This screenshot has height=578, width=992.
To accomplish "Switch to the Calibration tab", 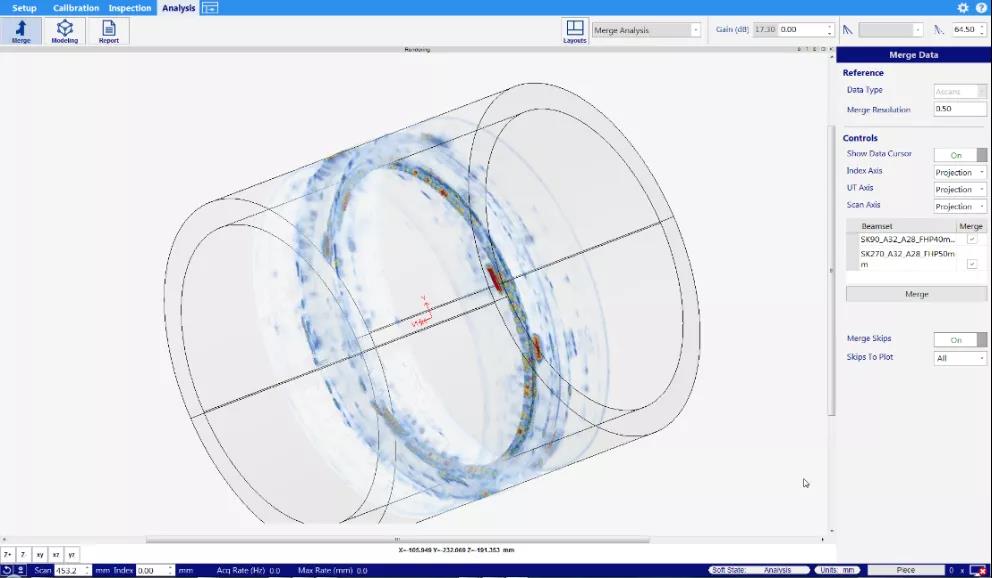I will pos(76,8).
